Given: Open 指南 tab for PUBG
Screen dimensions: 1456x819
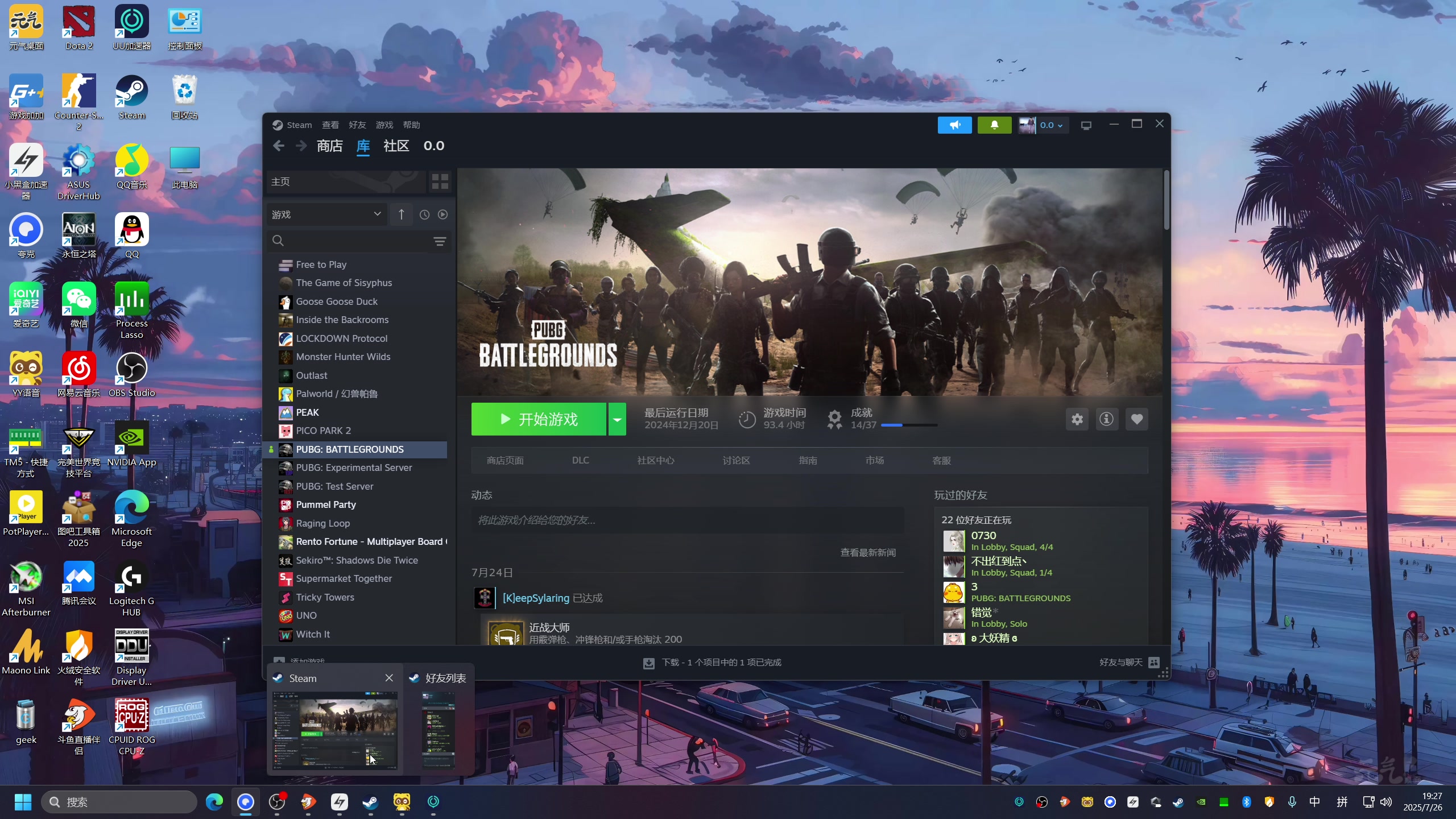Looking at the screenshot, I should point(808,461).
